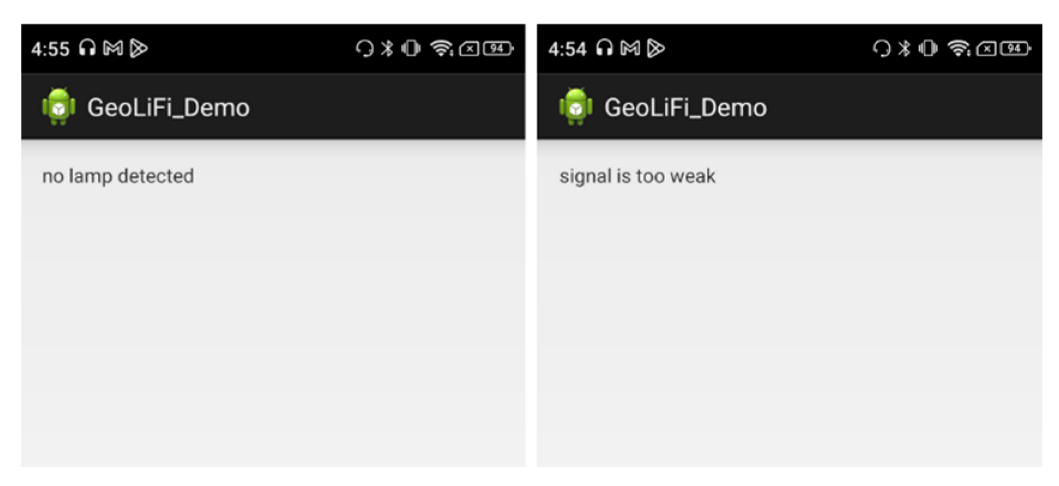Click Gmail icon in left status bar
Image resolution: width=1059 pixels, height=486 pixels.
(x=112, y=48)
